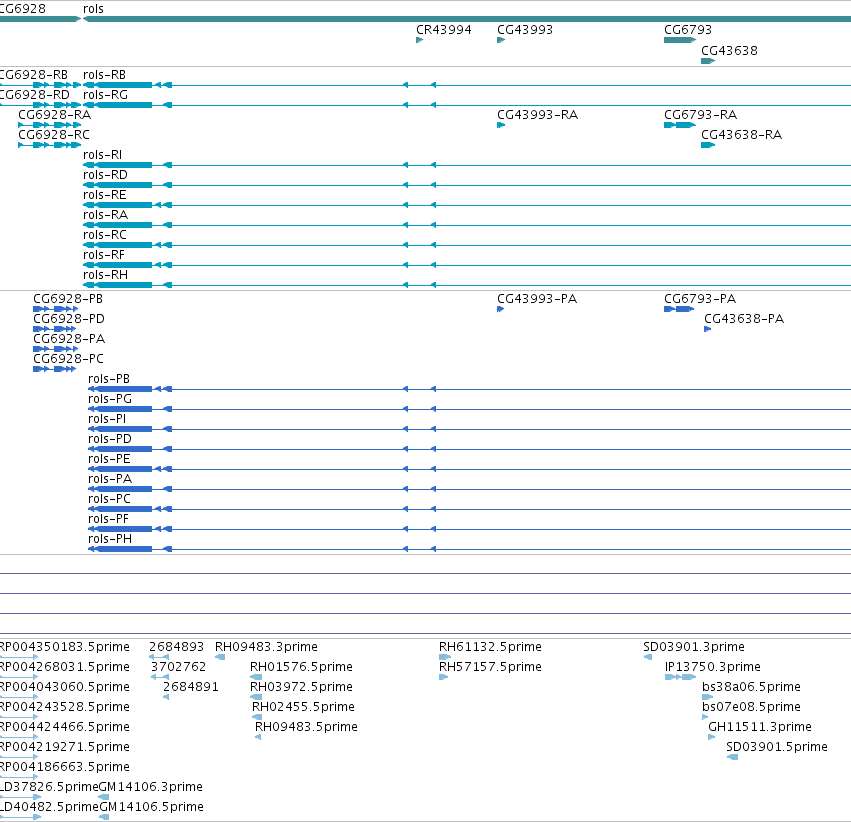The image size is (851, 822).
Task: Select the CG43993 gene feature label
Action: (525, 30)
